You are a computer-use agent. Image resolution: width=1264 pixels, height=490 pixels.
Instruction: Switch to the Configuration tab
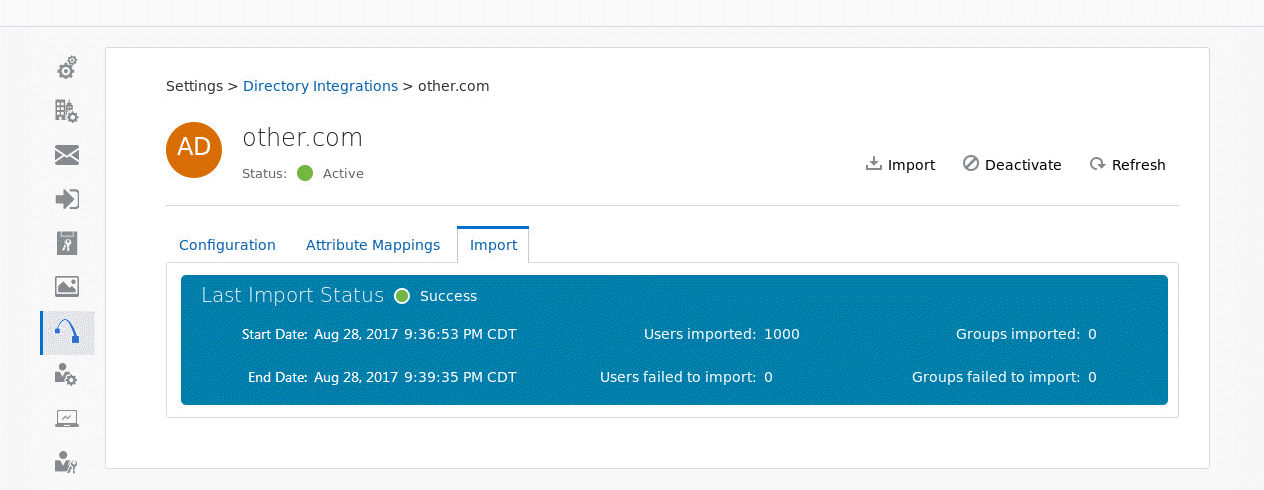(x=227, y=245)
